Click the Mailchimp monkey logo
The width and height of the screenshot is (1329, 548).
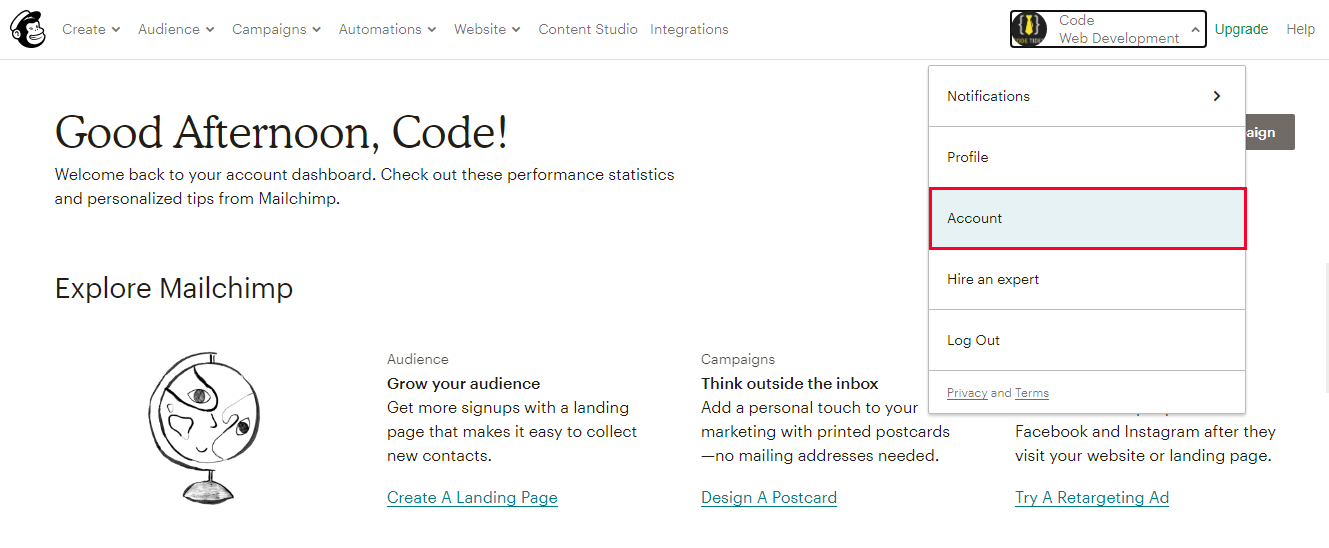tap(27, 29)
